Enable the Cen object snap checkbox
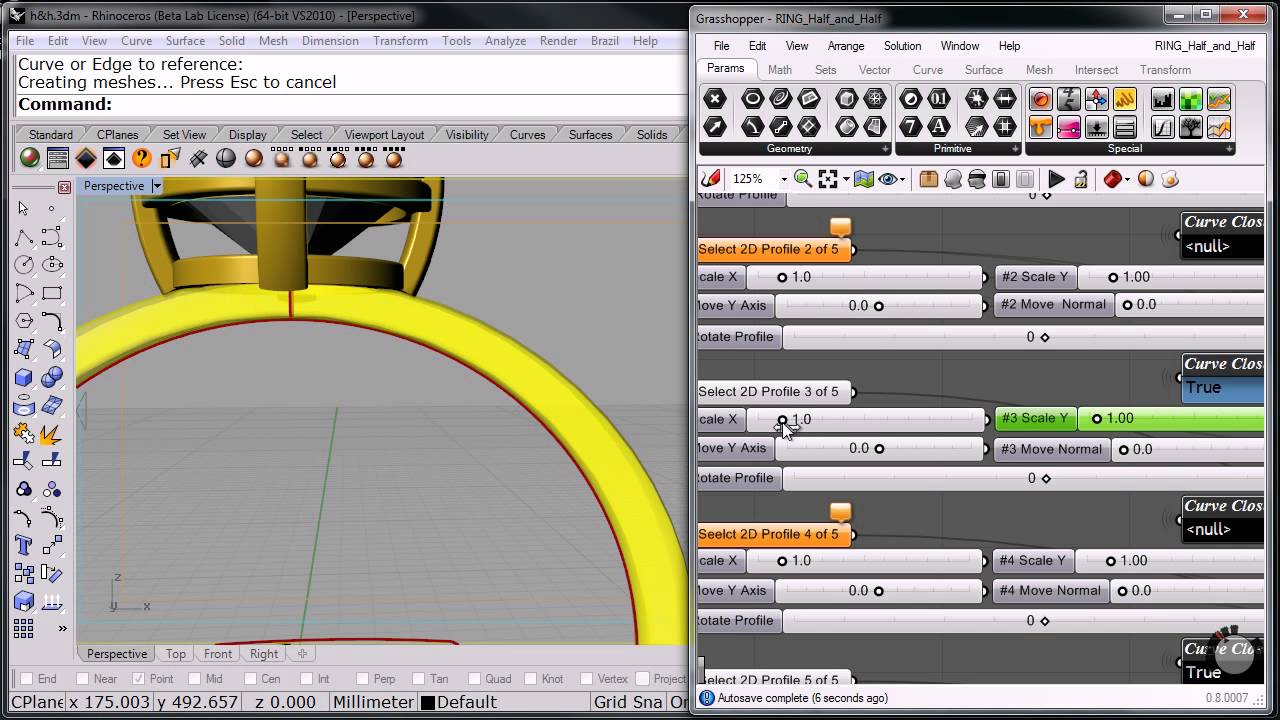The width and height of the screenshot is (1280, 720). pos(250,679)
